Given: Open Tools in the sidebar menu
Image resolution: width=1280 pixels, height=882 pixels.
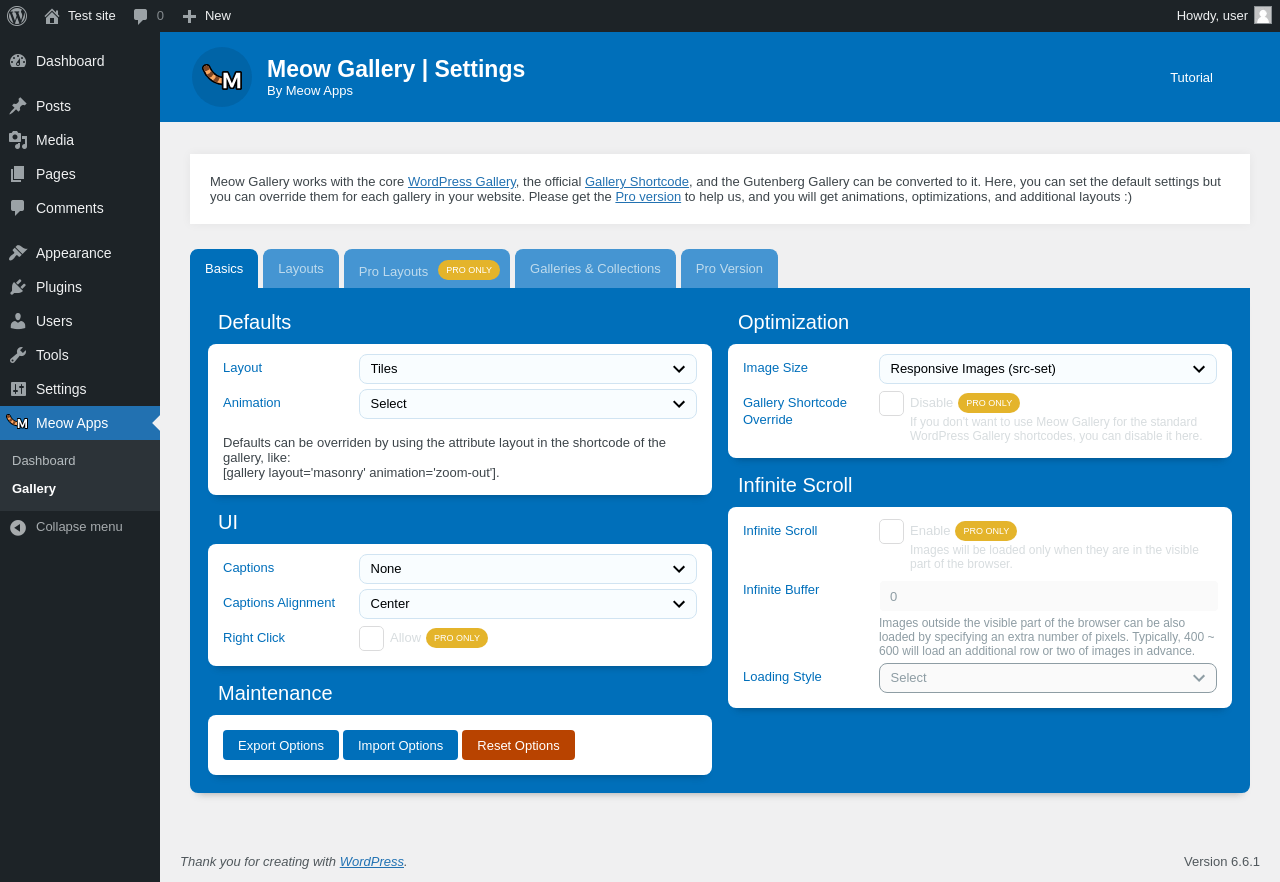Looking at the screenshot, I should coord(80,355).
